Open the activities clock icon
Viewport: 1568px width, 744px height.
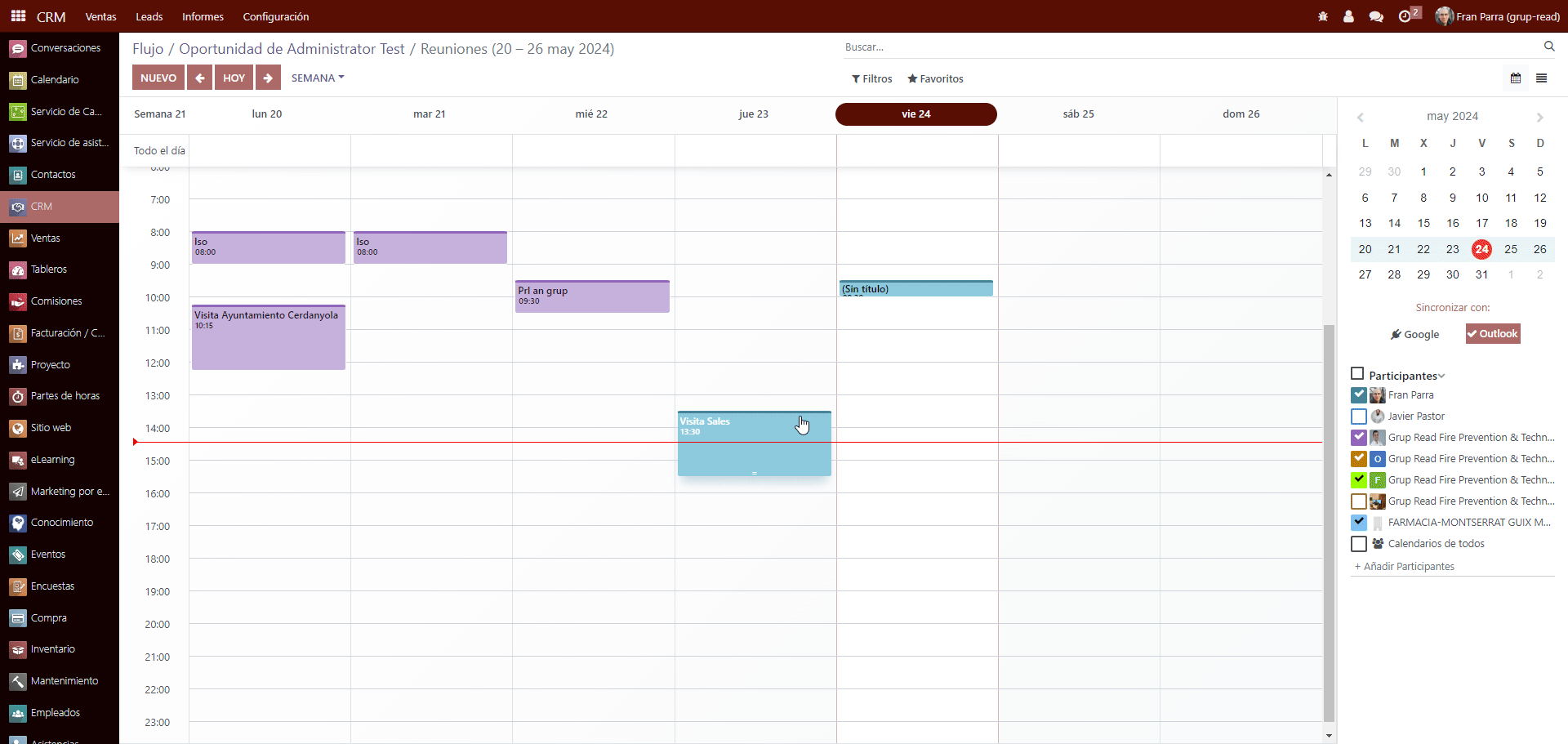[1405, 16]
